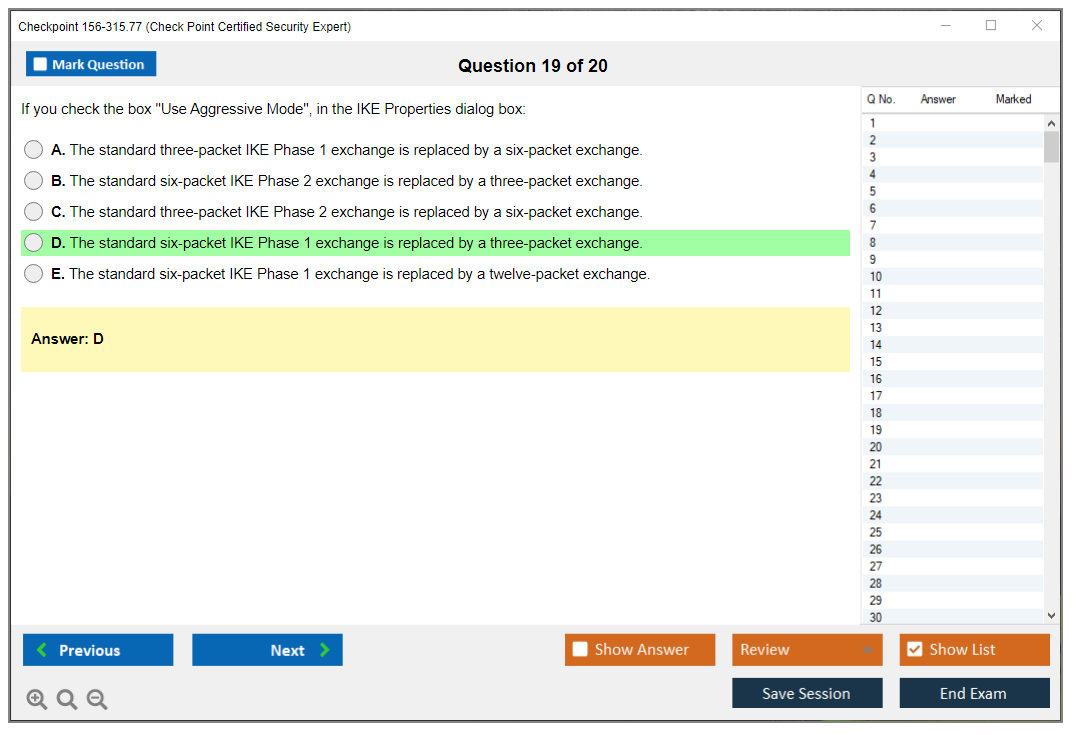Click the zoom in magnifier icon
1075x735 pixels.
point(37,700)
